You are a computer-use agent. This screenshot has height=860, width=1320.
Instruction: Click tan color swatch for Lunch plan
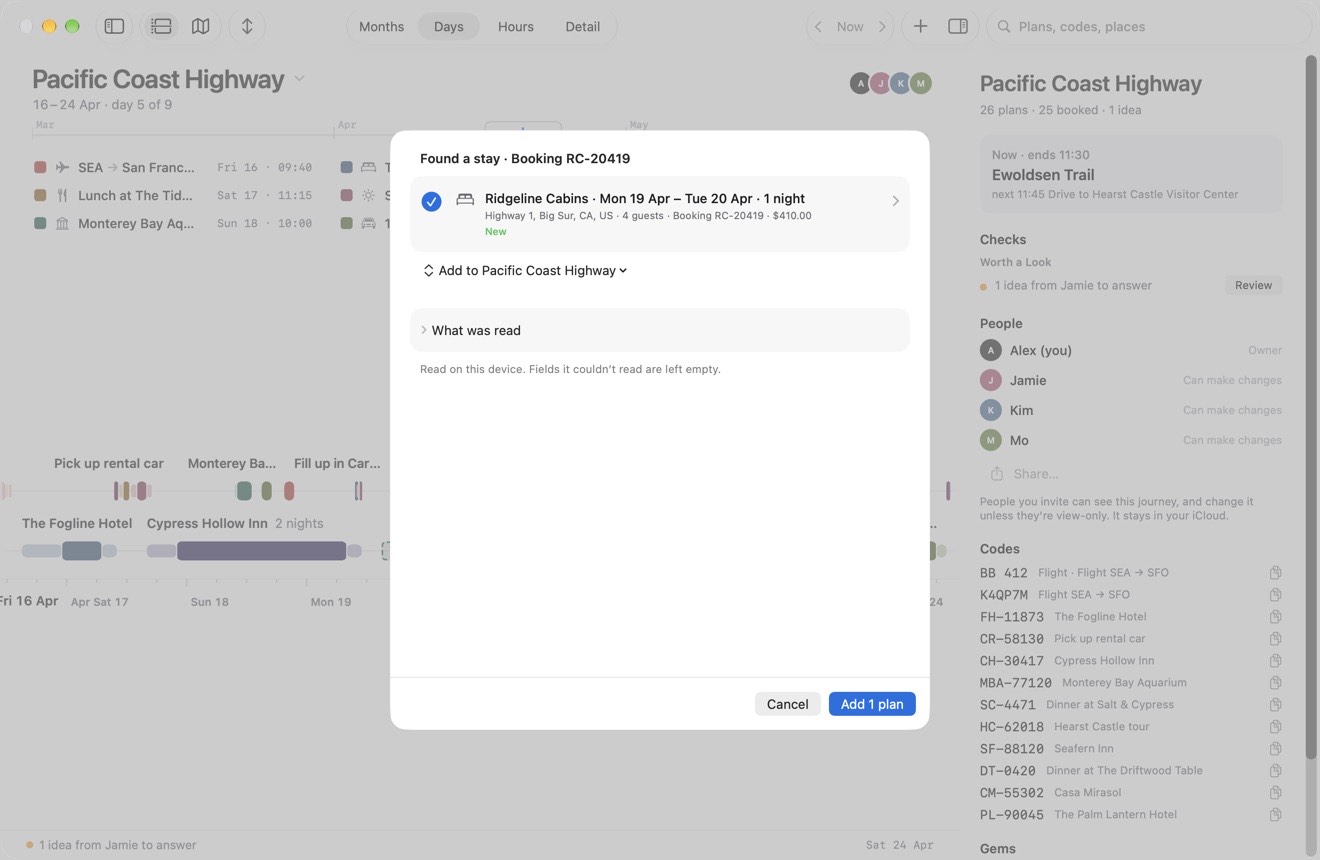point(40,195)
